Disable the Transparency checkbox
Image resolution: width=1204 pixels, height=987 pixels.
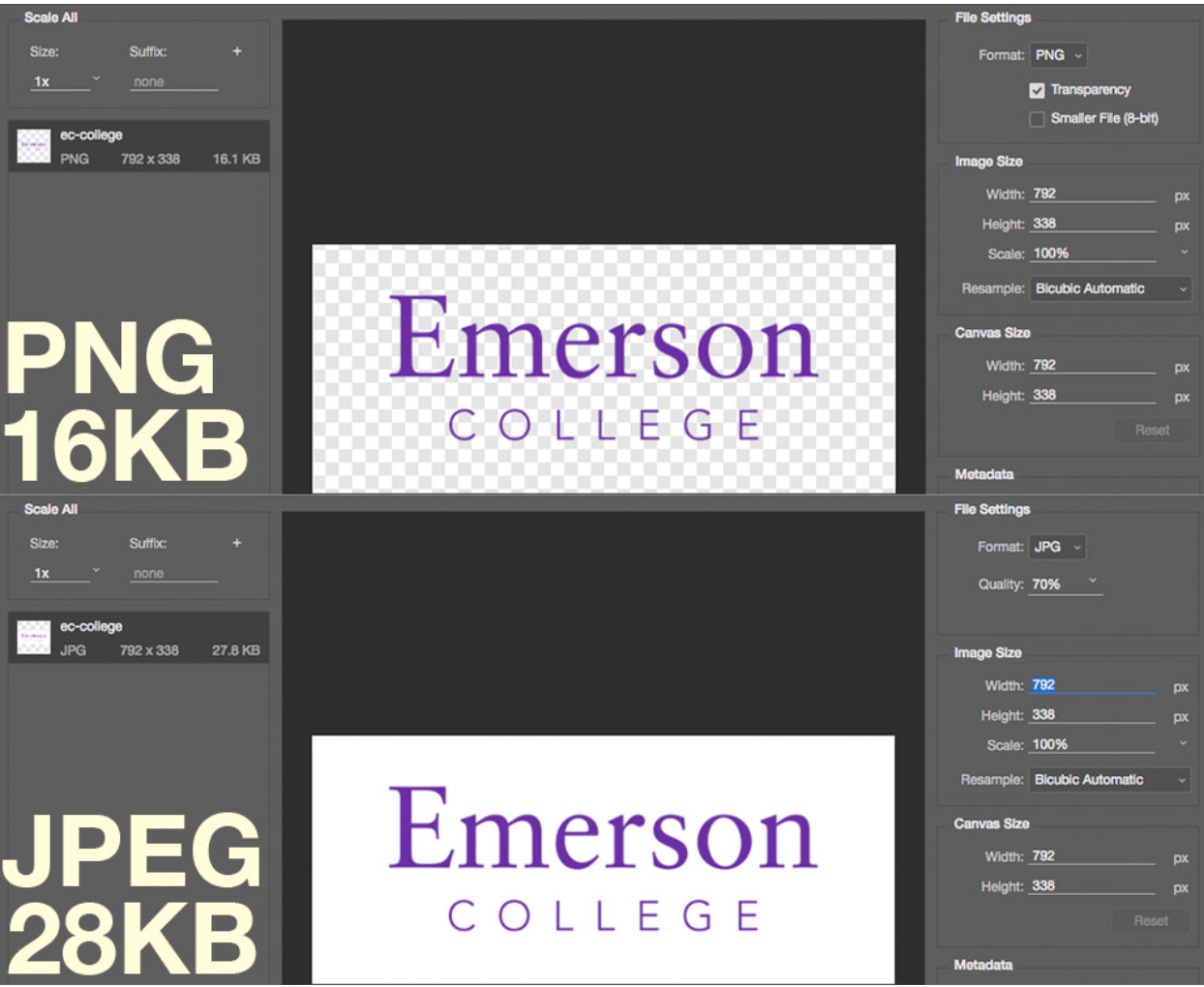pos(1037,90)
